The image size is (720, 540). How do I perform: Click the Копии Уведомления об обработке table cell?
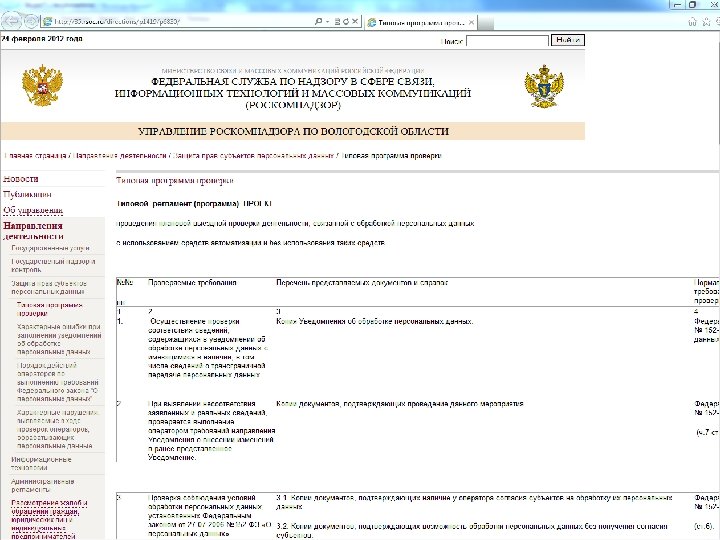pos(375,321)
